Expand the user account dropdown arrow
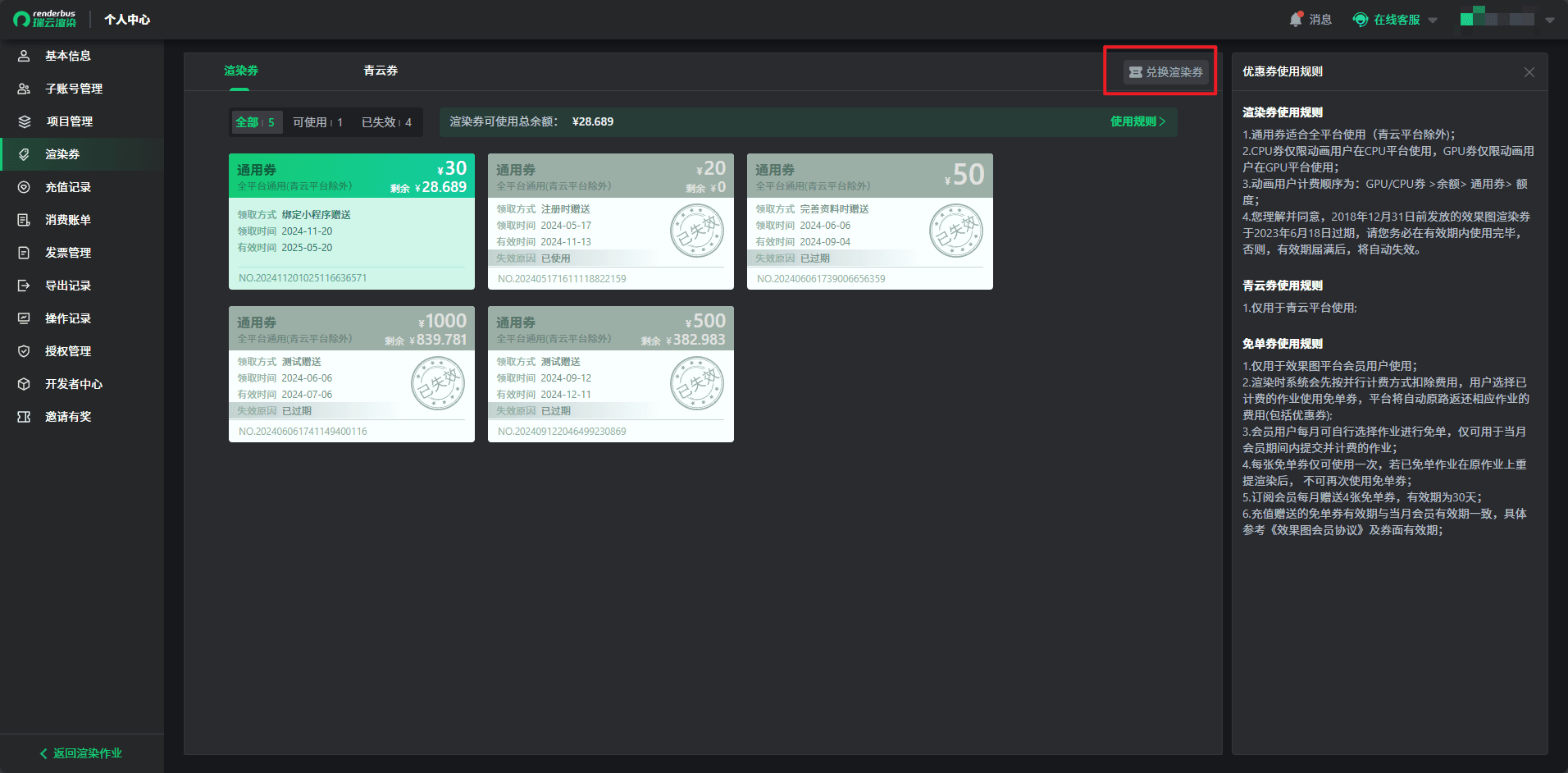This screenshot has height=773, width=1568. tap(1550, 20)
